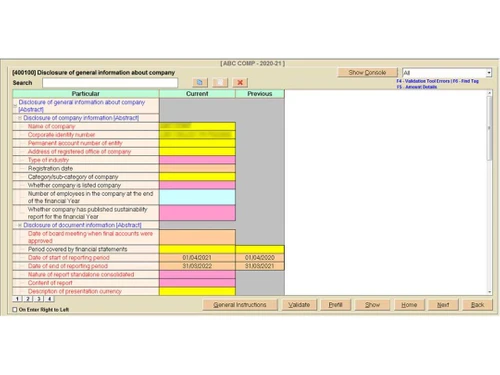Click 'Type of industry' row label

pyautogui.click(x=48, y=160)
